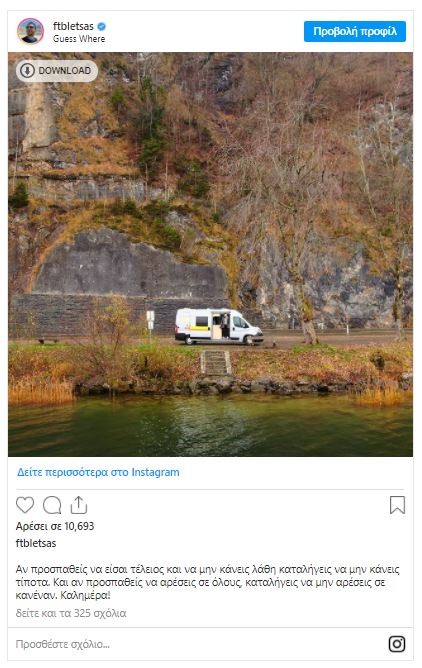Viewport: 422px width, 668px height.
Task: Click the Instagram logo icon
Action: [396, 644]
